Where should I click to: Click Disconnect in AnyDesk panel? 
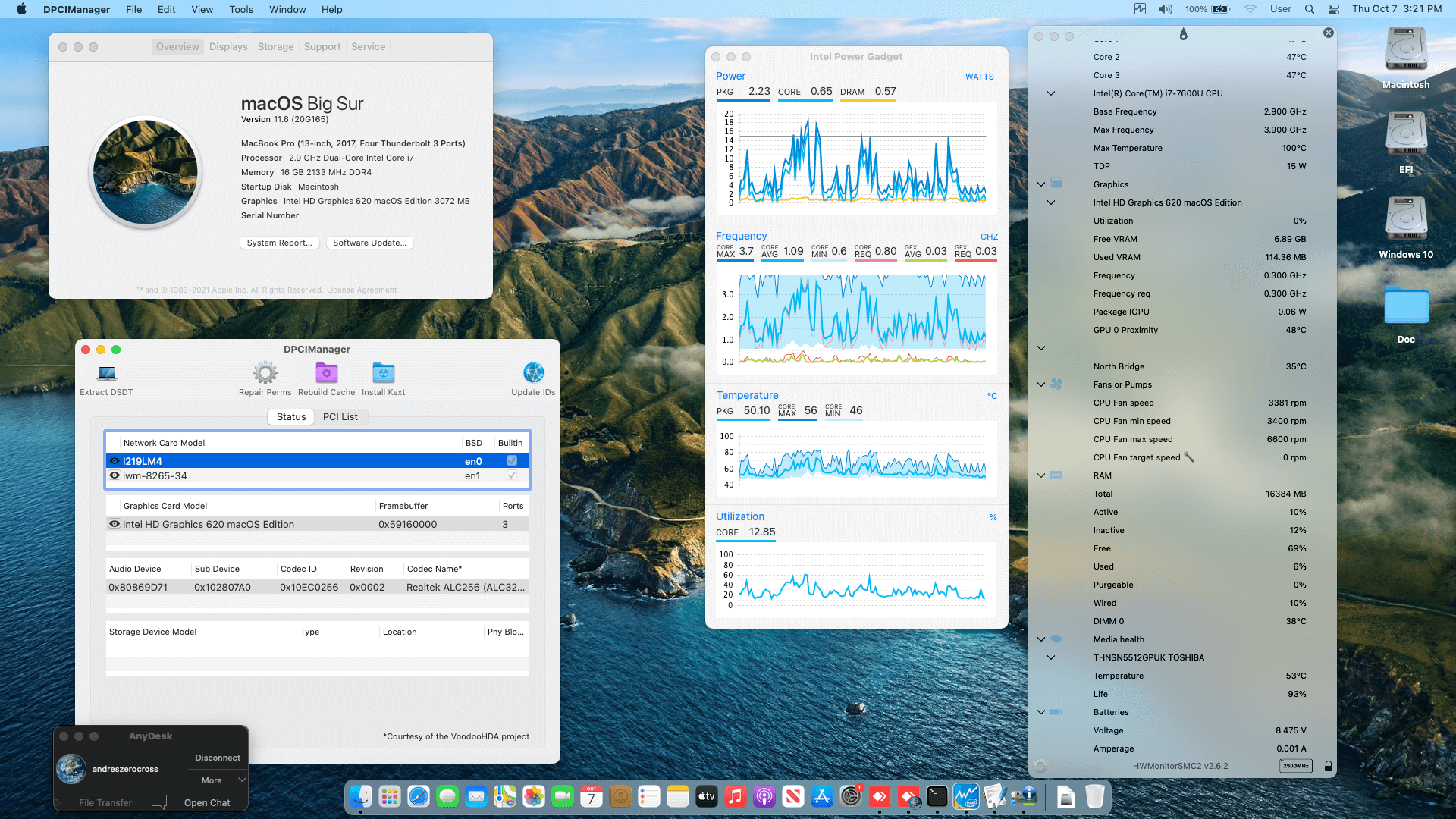tap(218, 758)
